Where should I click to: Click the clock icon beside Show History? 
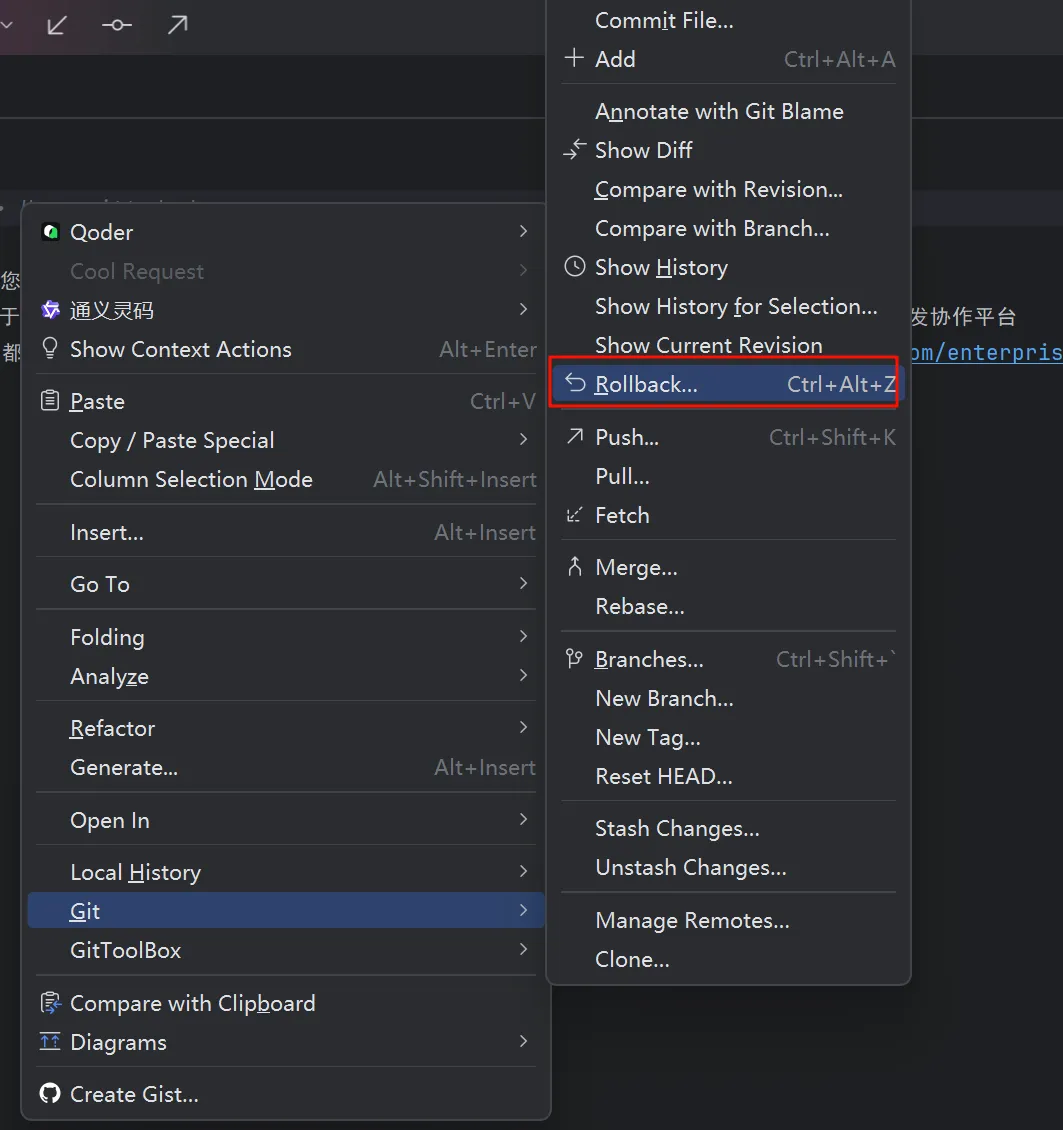coord(574,267)
